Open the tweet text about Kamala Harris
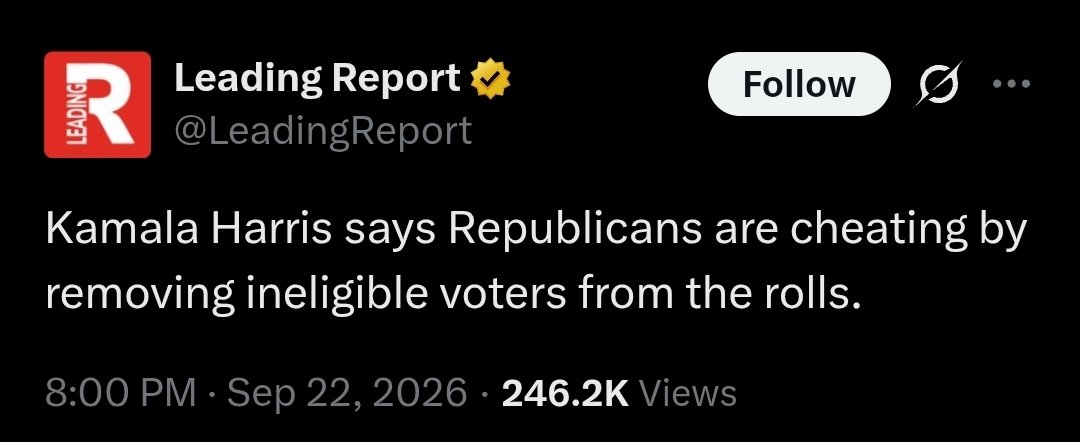The image size is (1080, 442). [536, 263]
